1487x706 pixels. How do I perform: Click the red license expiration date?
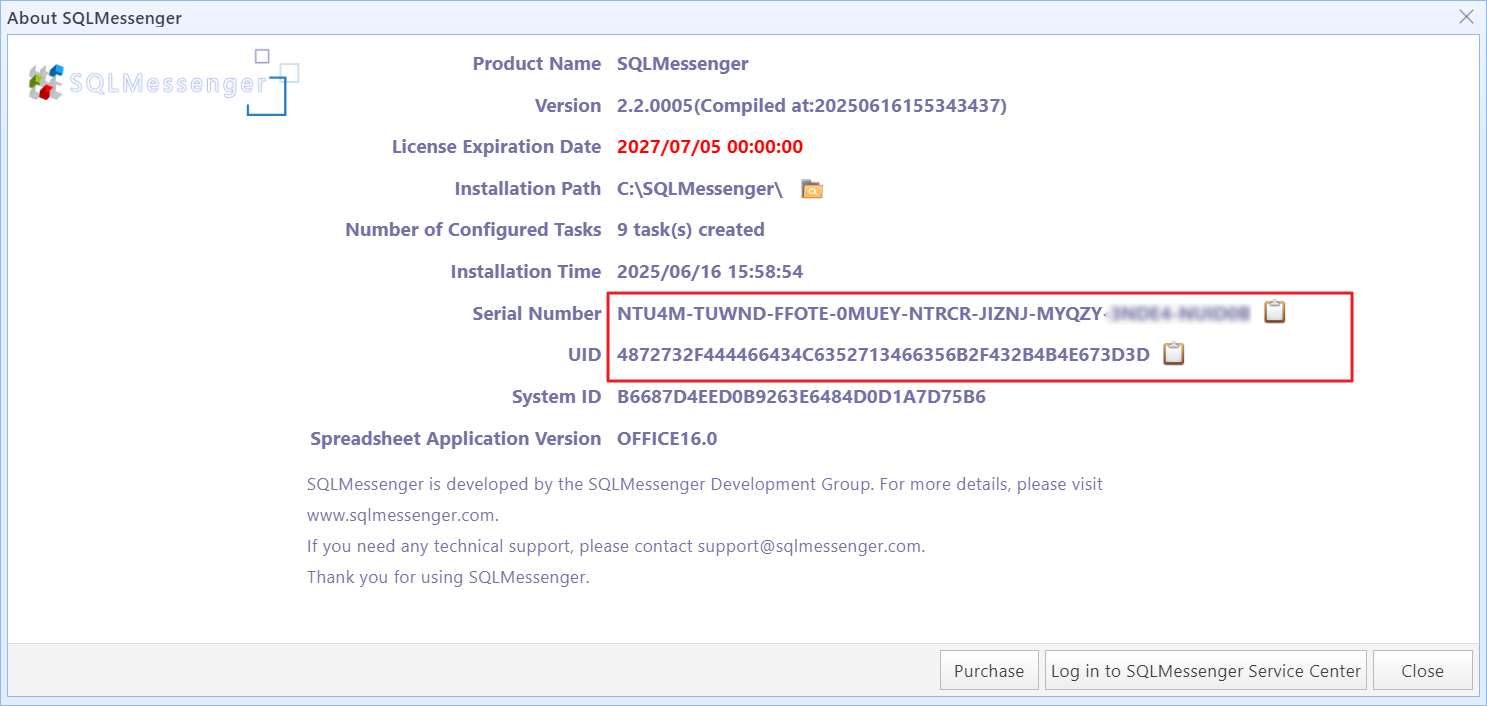(x=710, y=147)
